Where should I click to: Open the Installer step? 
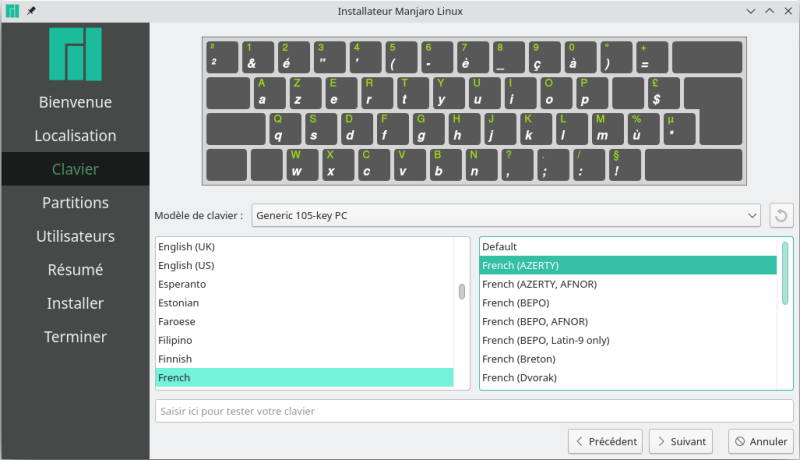76,303
